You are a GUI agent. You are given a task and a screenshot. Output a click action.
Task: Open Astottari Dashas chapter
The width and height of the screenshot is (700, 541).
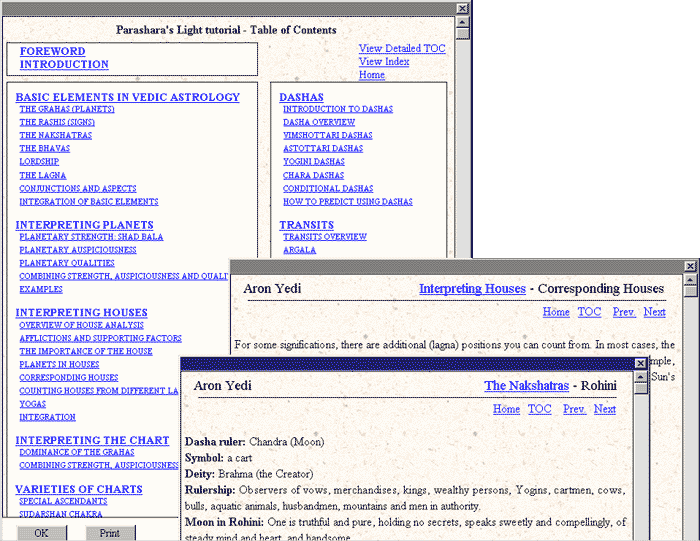(323, 148)
